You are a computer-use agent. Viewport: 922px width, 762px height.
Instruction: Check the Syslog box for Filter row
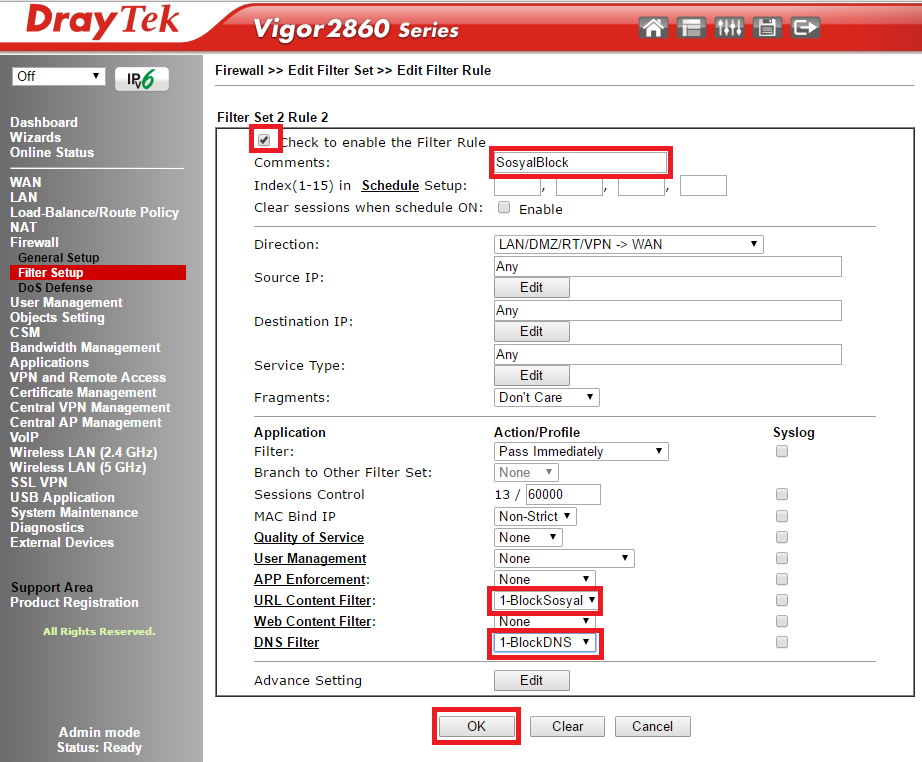pos(782,451)
